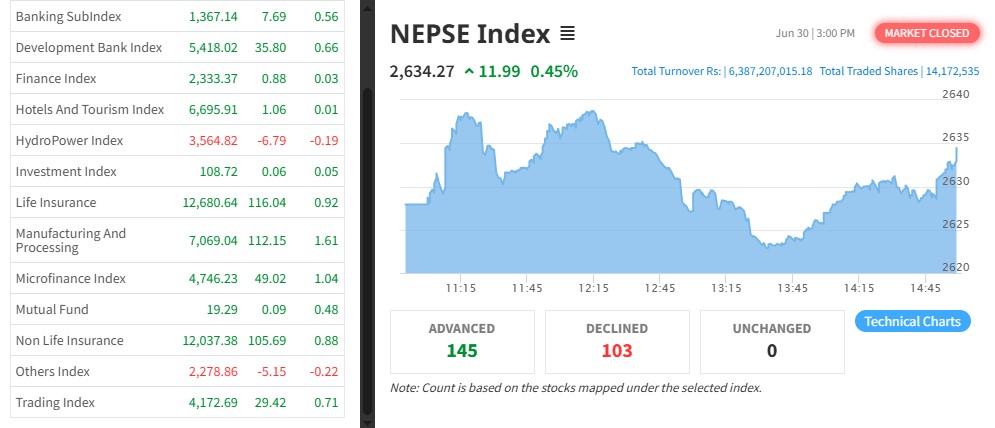Click the green up-arrow change indicator
The height and width of the screenshot is (428, 995).
[x=469, y=71]
